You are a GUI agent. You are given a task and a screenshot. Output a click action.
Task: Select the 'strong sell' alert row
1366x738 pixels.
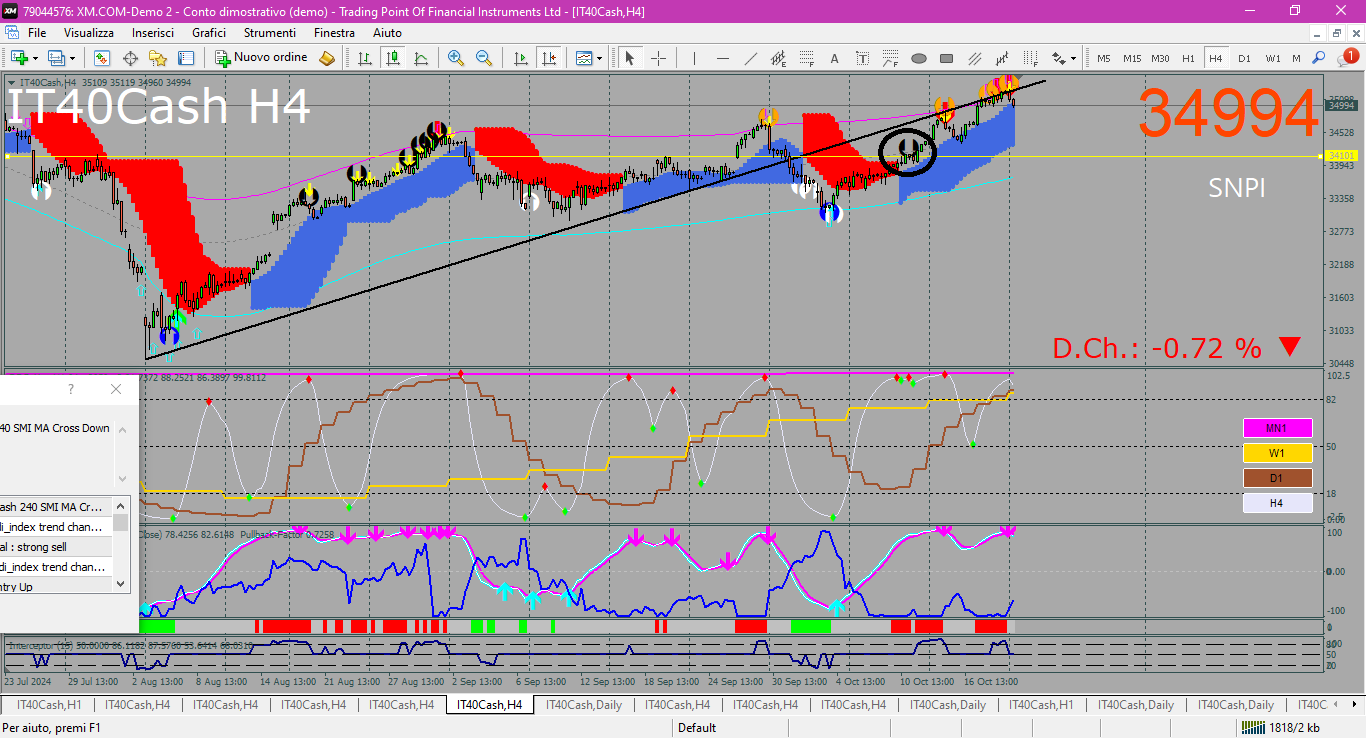(x=56, y=547)
